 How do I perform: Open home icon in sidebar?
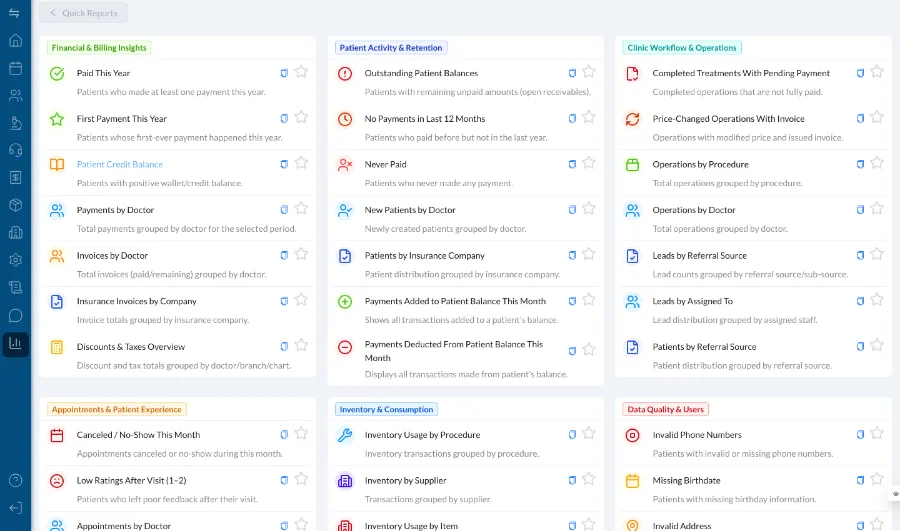click(x=15, y=40)
